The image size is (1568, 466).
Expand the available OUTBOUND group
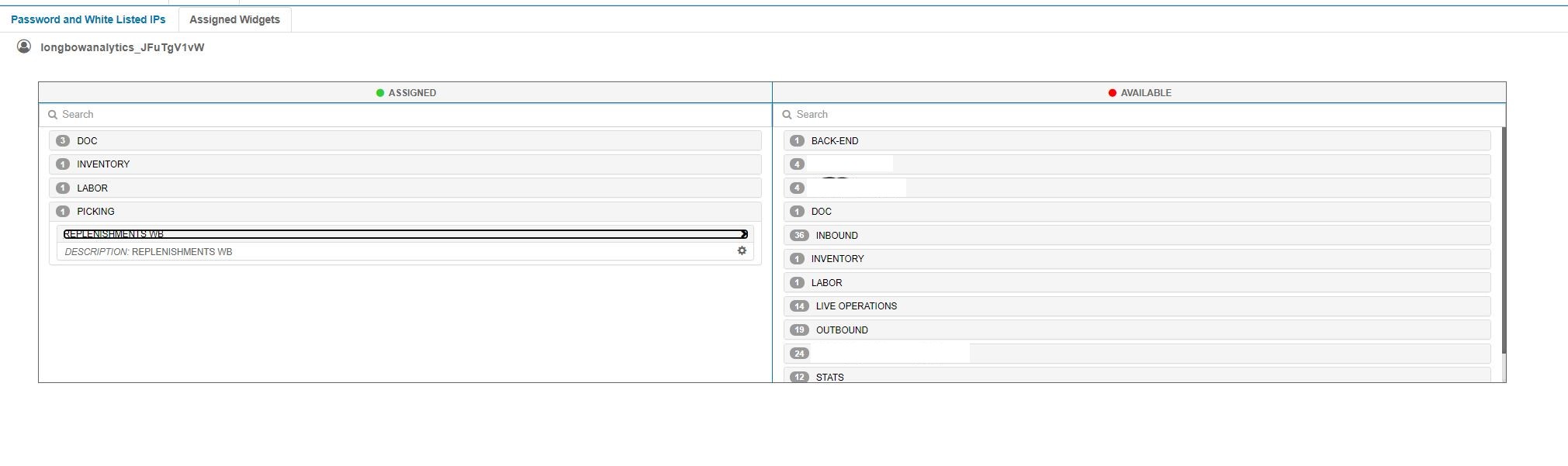pyautogui.click(x=842, y=330)
